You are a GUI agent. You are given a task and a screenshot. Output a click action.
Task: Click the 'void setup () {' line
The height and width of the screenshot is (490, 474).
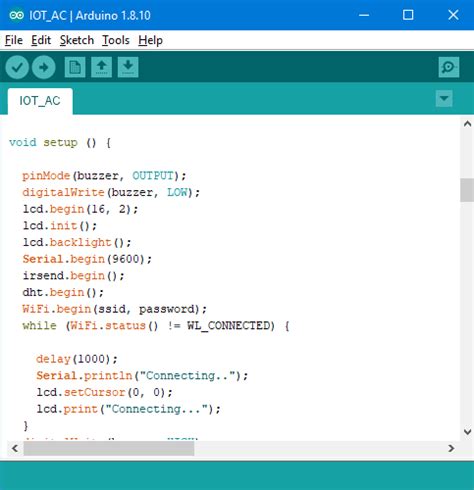coord(60,143)
